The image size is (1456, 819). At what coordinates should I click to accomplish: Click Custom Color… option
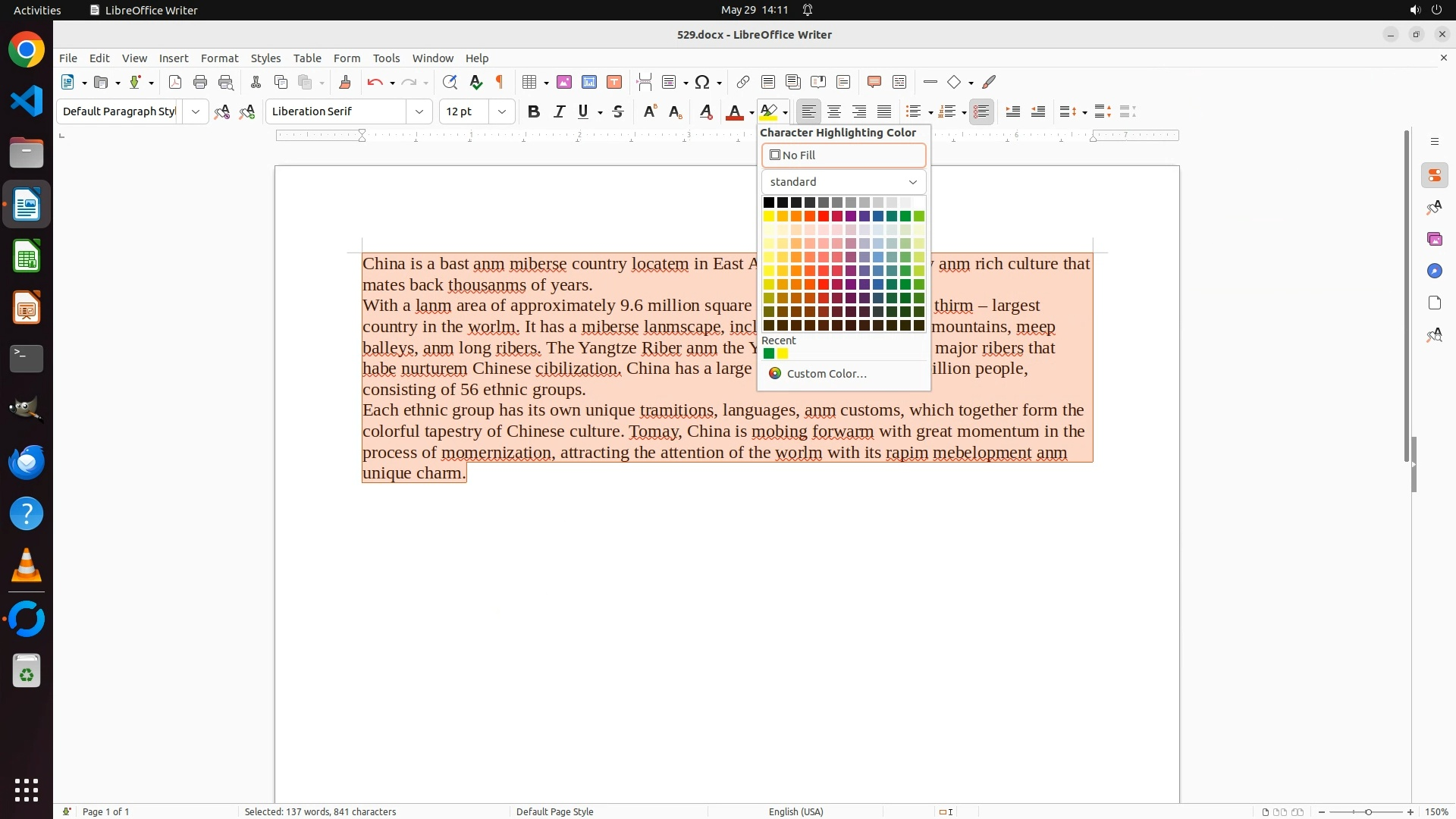tap(826, 374)
